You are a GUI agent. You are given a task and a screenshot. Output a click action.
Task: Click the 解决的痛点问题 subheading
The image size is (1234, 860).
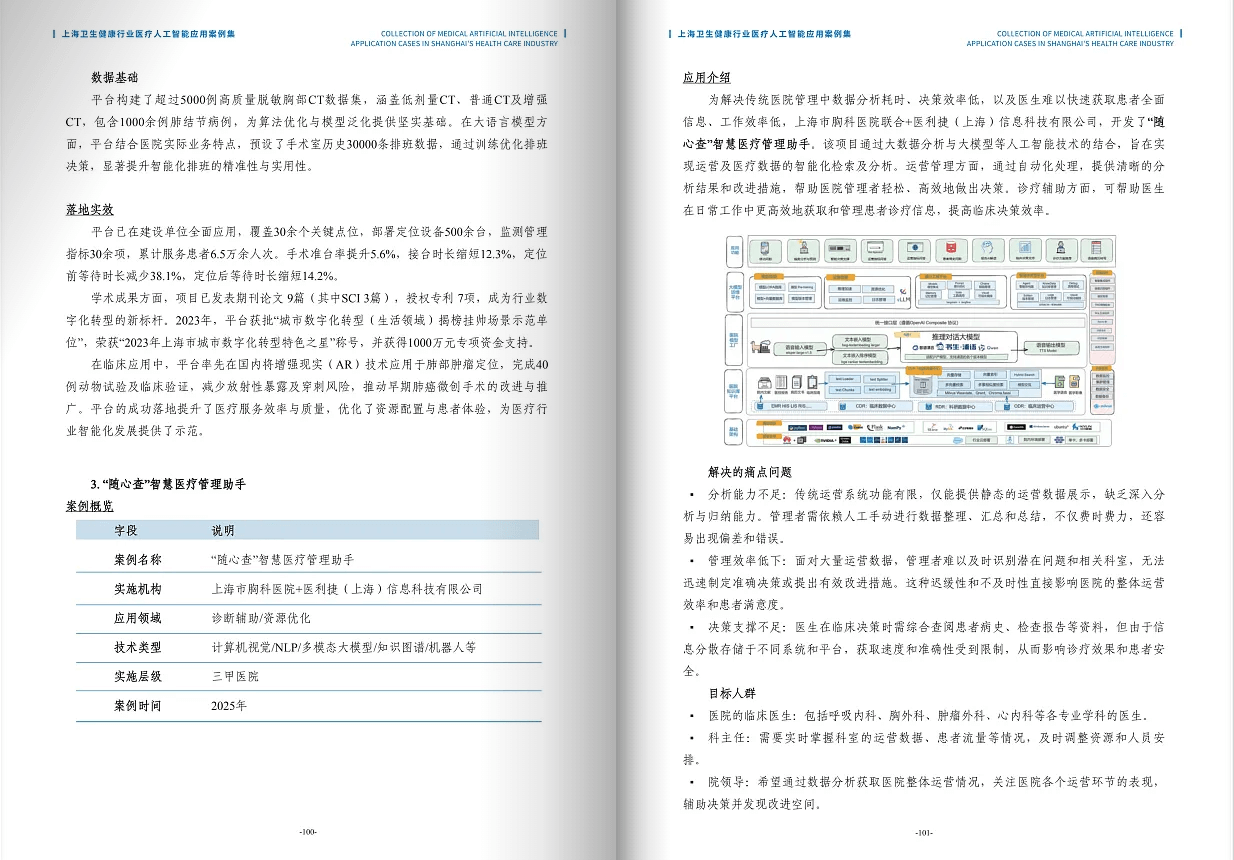pyautogui.click(x=750, y=472)
